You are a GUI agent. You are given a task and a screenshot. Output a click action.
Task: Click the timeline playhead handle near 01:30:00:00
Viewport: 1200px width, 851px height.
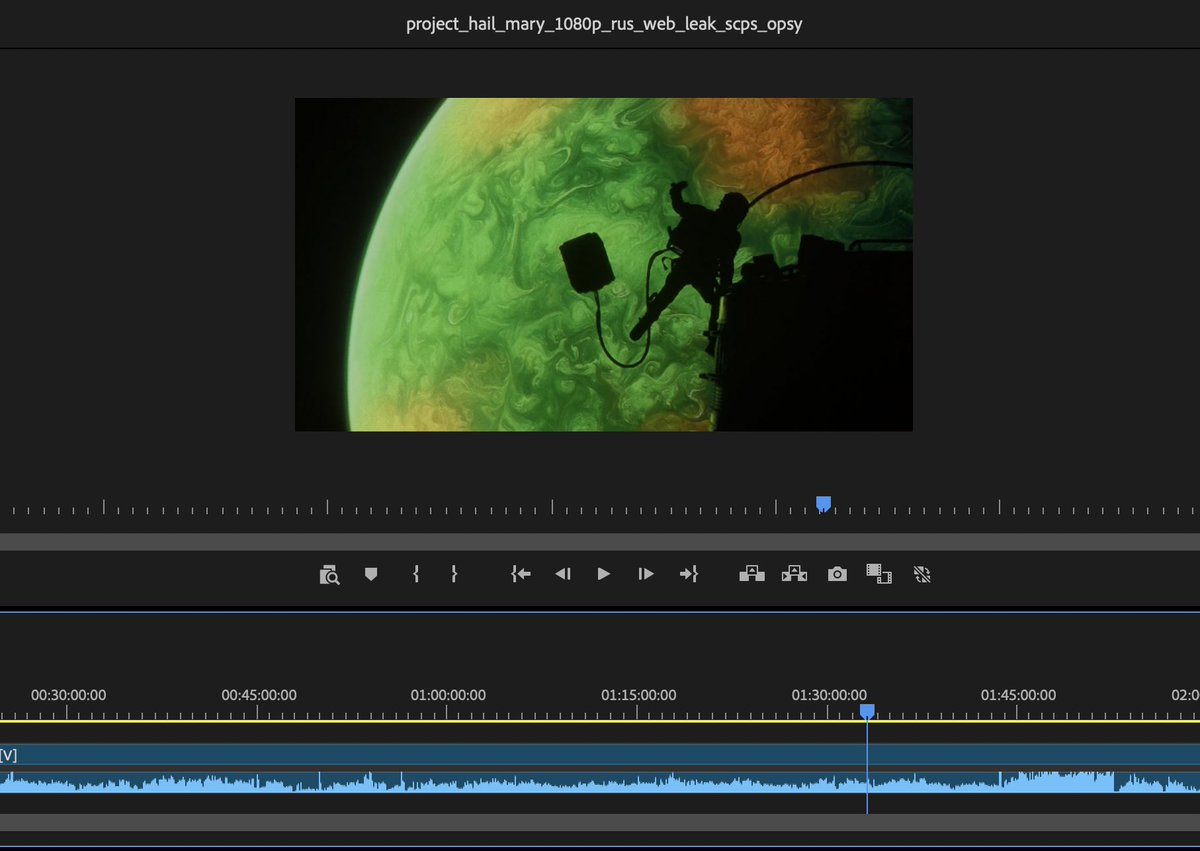pyautogui.click(x=867, y=711)
